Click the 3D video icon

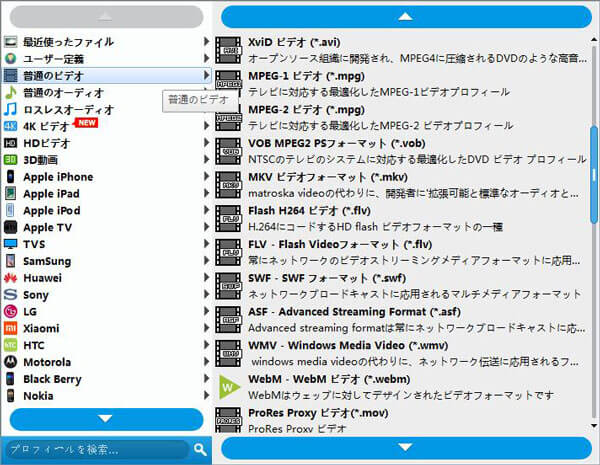(10, 160)
